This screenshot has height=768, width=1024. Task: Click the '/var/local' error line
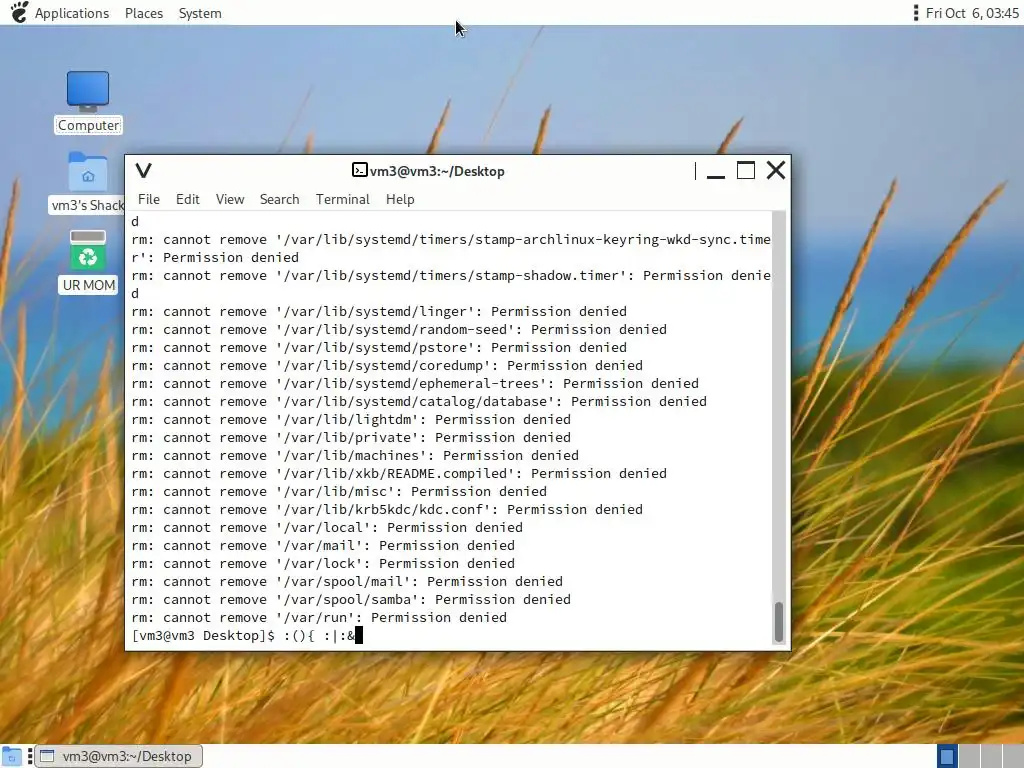tap(327, 527)
